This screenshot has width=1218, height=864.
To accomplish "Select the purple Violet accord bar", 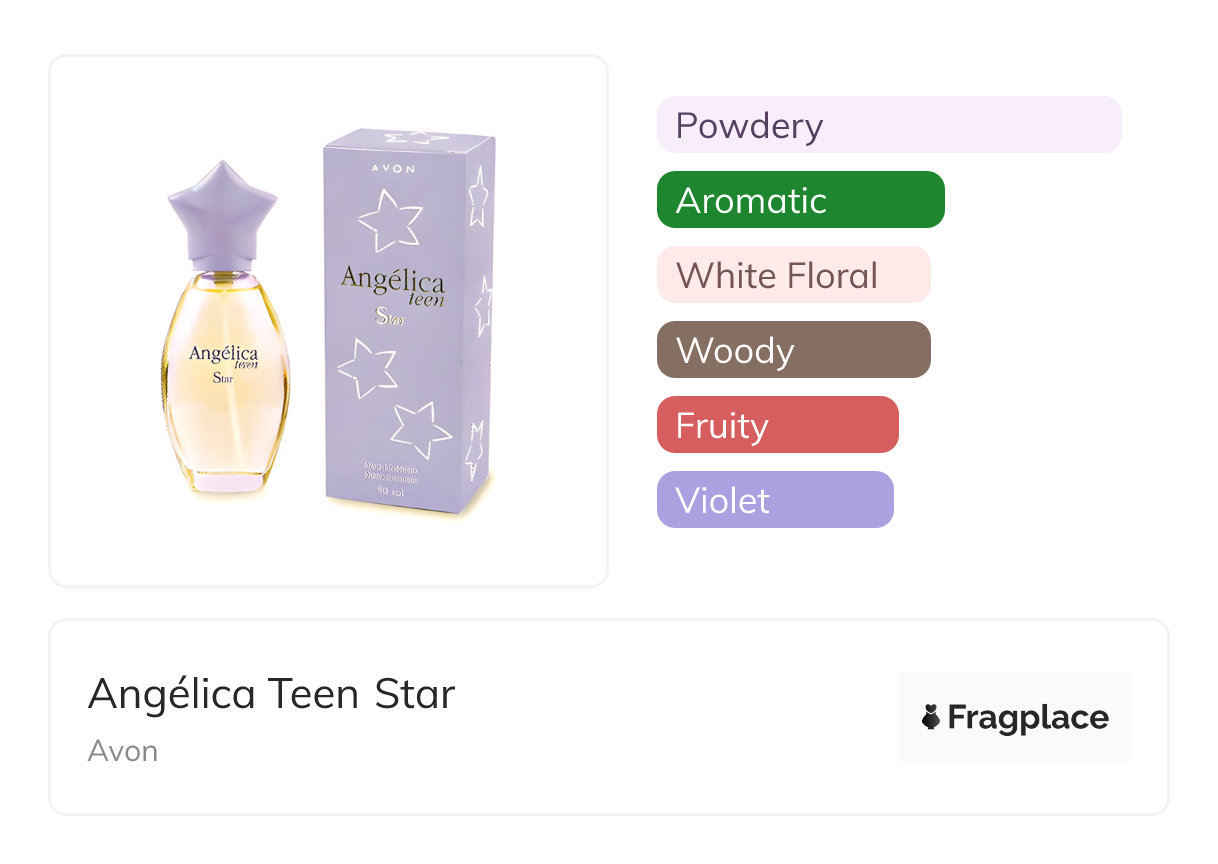I will (774, 500).
